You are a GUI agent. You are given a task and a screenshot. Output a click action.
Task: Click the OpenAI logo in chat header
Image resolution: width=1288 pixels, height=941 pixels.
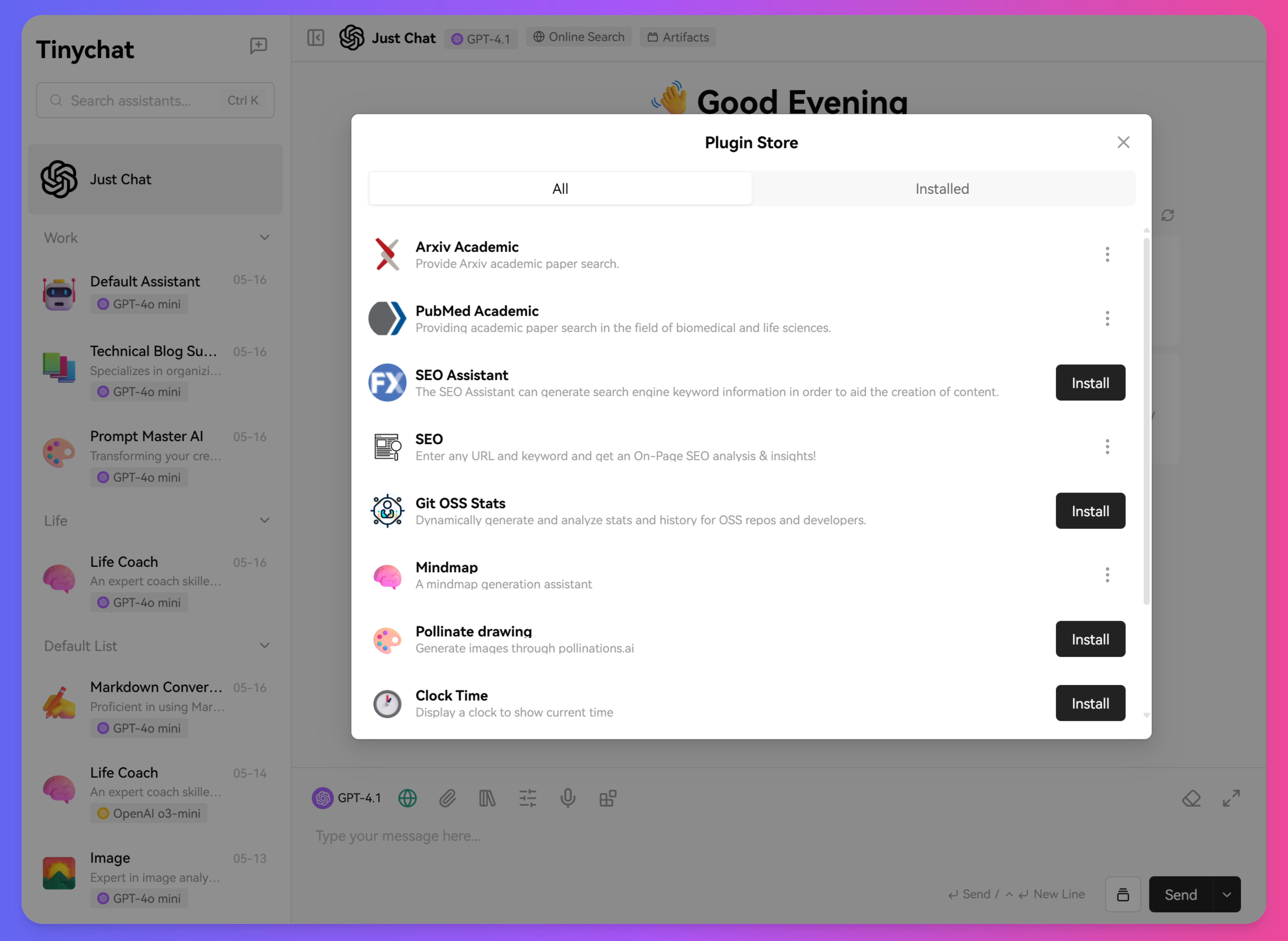pos(352,38)
